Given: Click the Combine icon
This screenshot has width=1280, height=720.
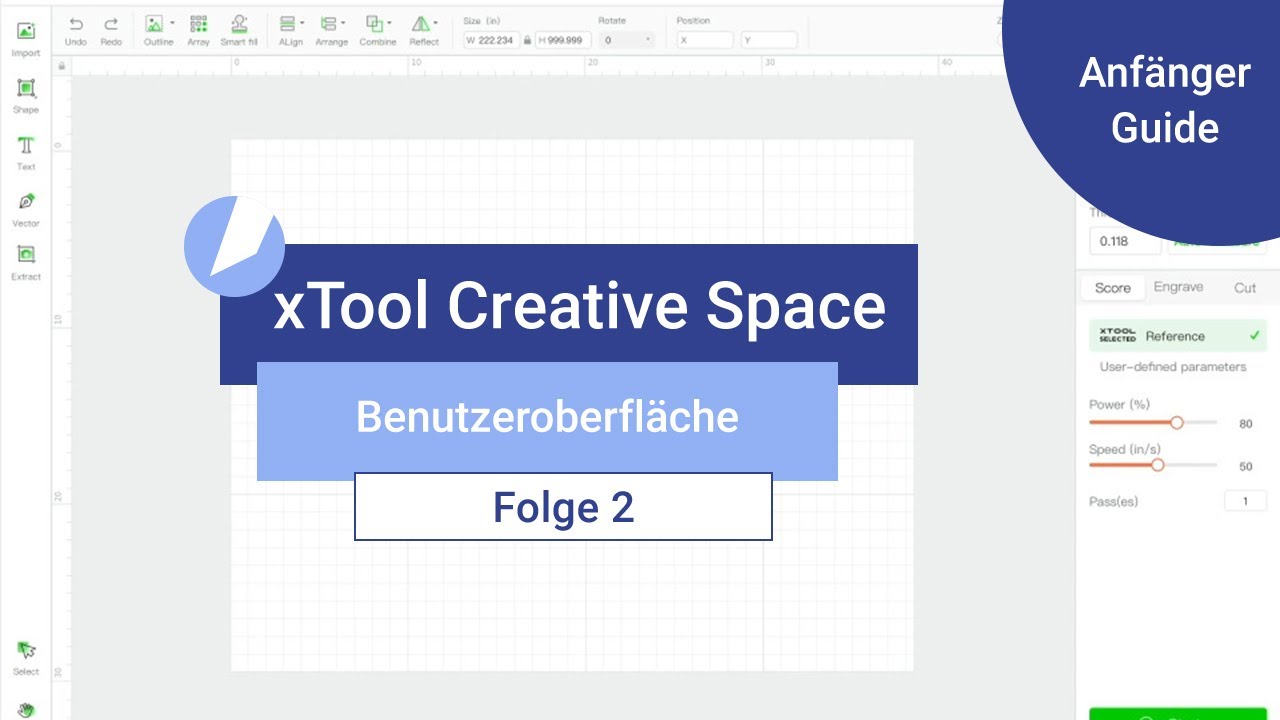Looking at the screenshot, I should (x=374, y=23).
